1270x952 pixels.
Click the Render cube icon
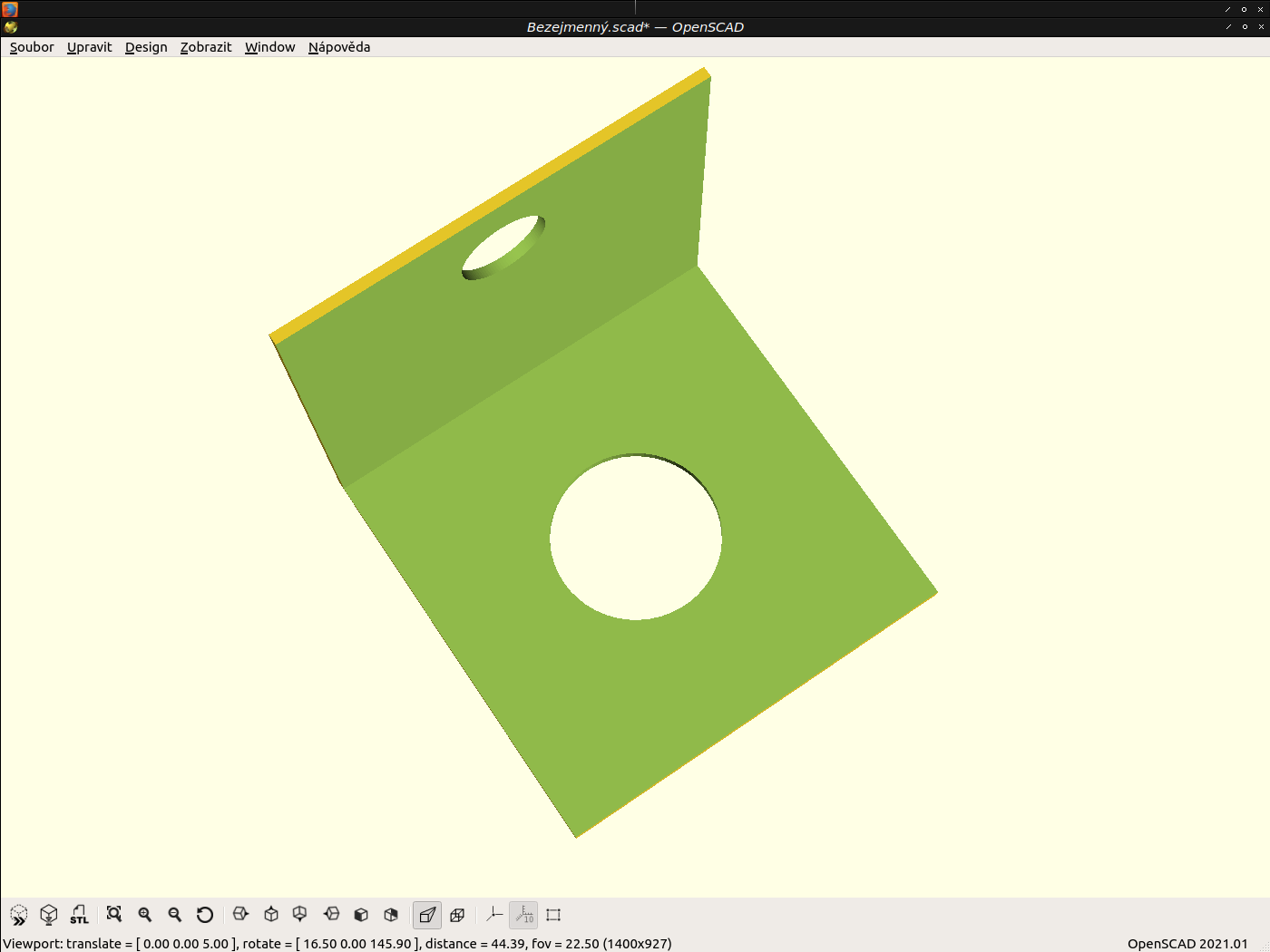point(49,915)
